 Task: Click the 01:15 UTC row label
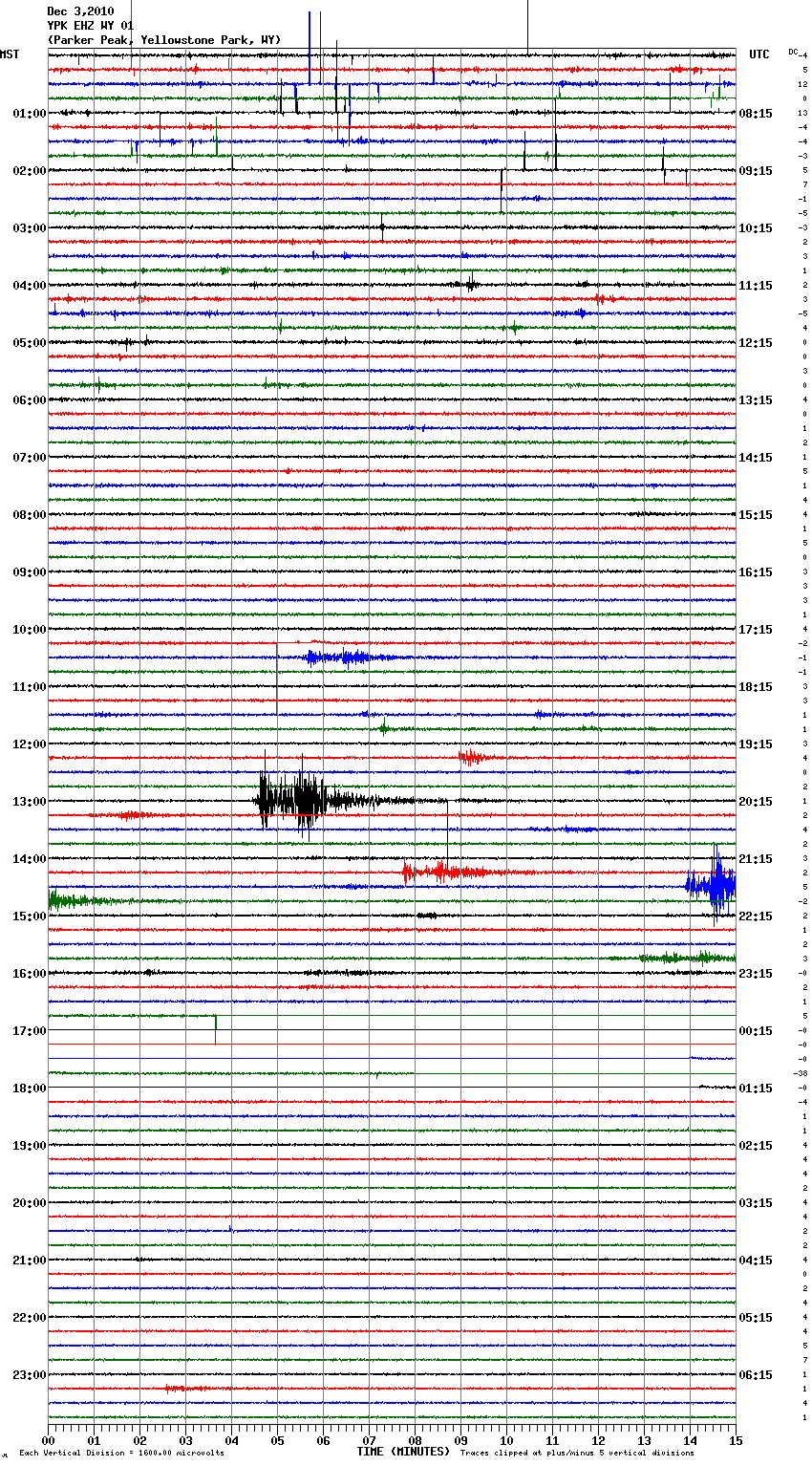756,1089
